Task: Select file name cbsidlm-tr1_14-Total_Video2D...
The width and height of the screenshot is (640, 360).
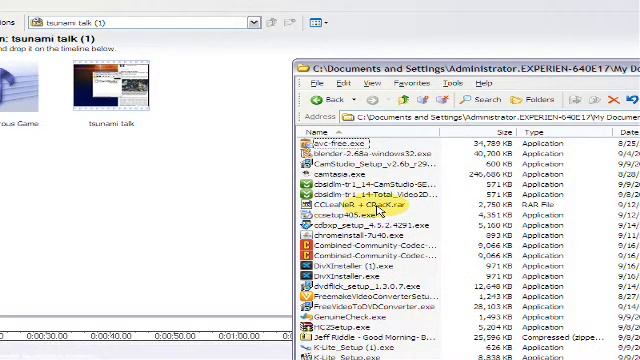Action: tap(376, 195)
